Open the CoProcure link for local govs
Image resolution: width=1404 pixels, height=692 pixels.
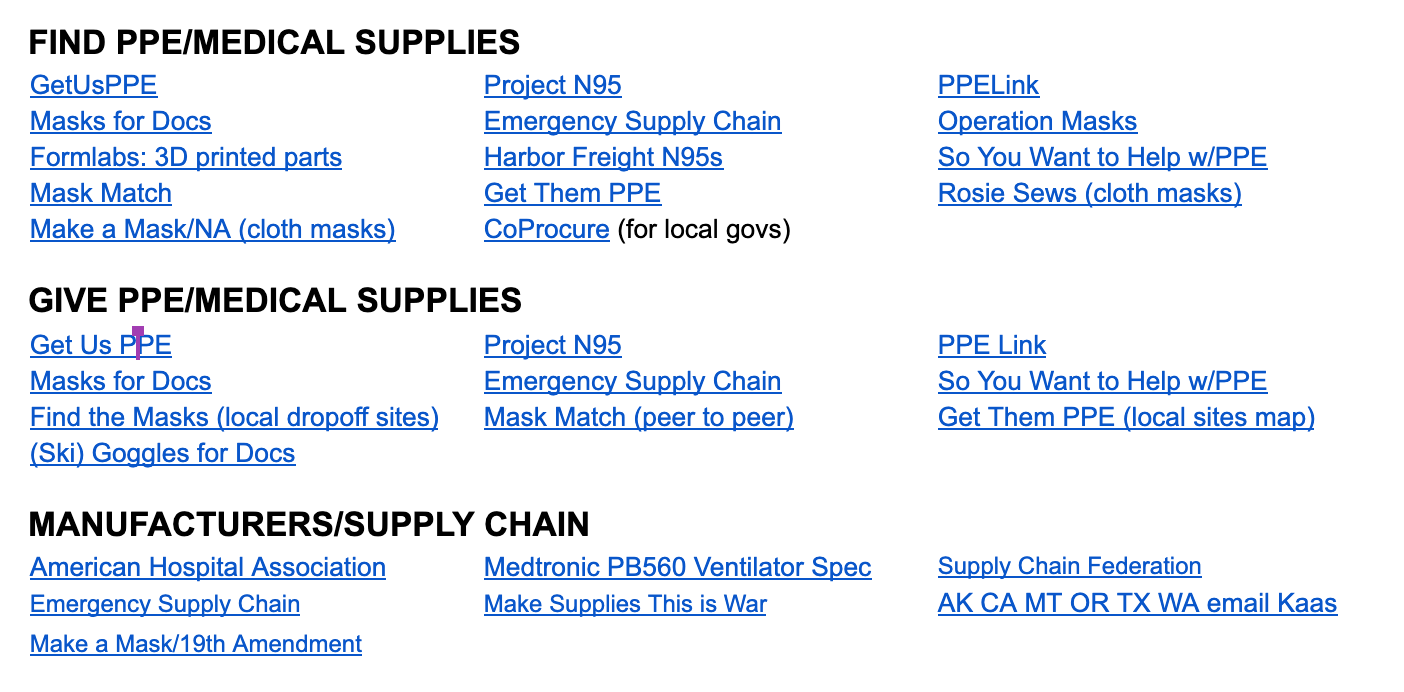pos(546,229)
